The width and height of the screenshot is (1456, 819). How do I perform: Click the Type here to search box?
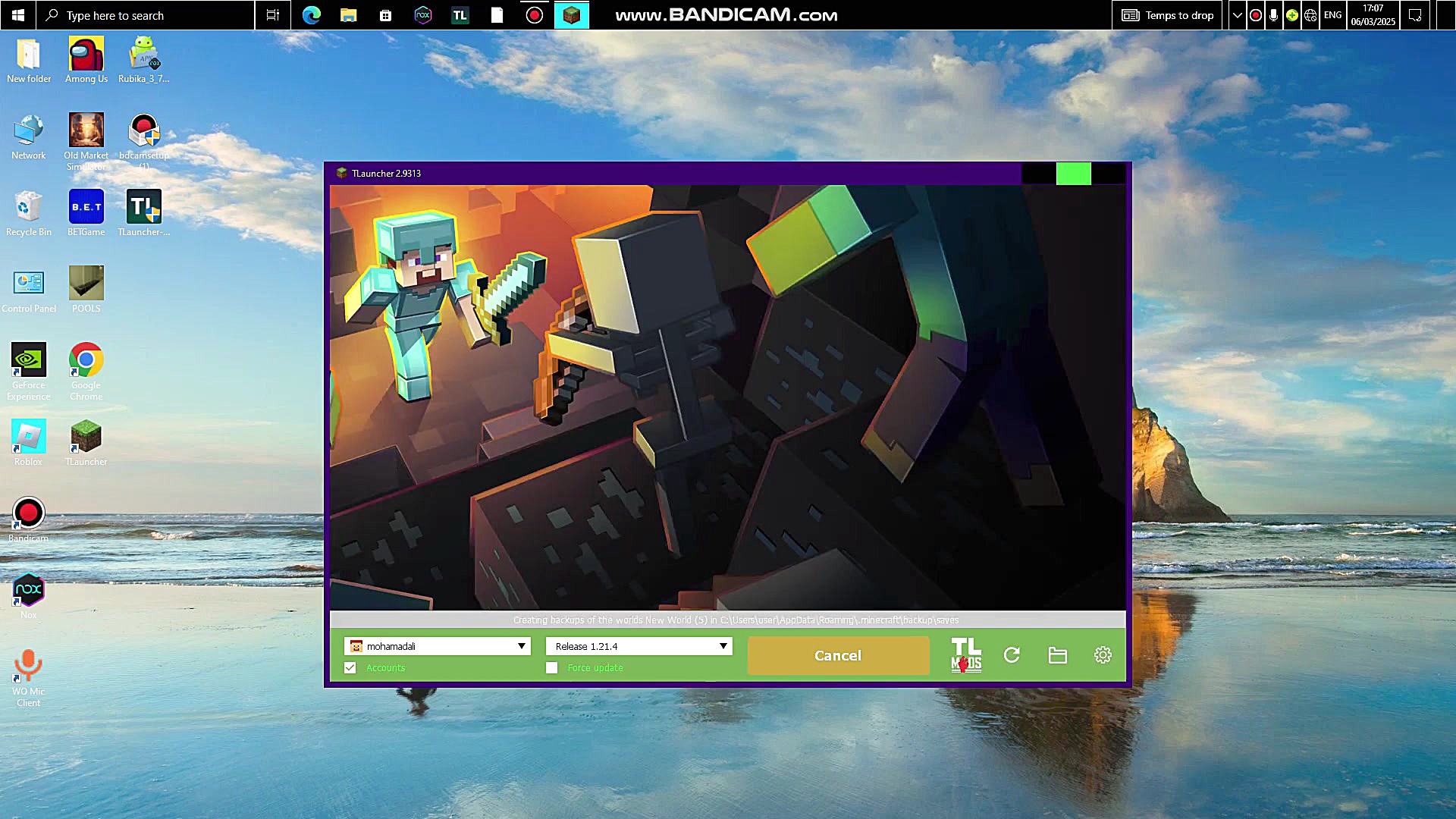[x=146, y=15]
